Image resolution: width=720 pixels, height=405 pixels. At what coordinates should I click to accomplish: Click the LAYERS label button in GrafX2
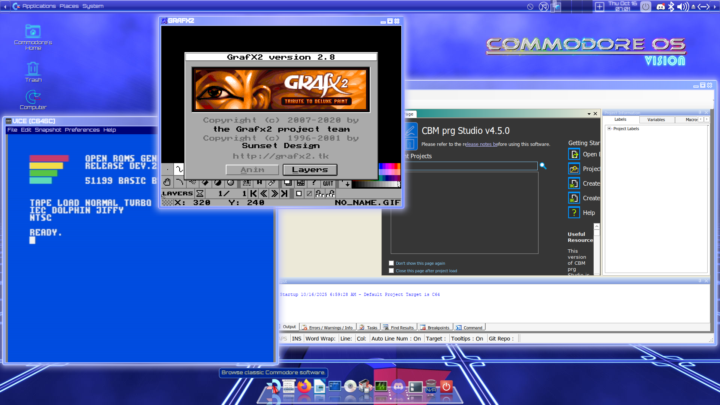[x=177, y=194]
